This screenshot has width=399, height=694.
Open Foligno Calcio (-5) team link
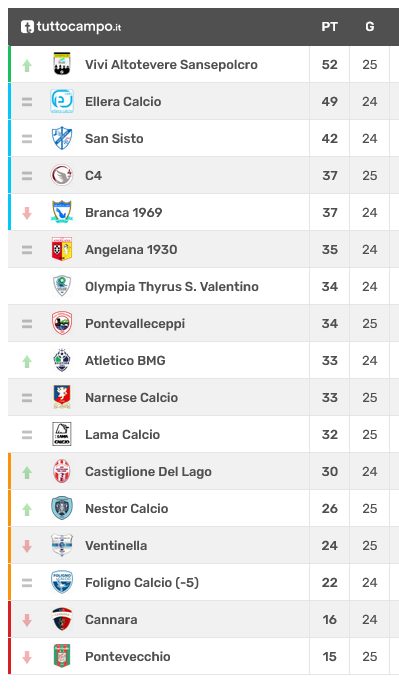point(142,582)
